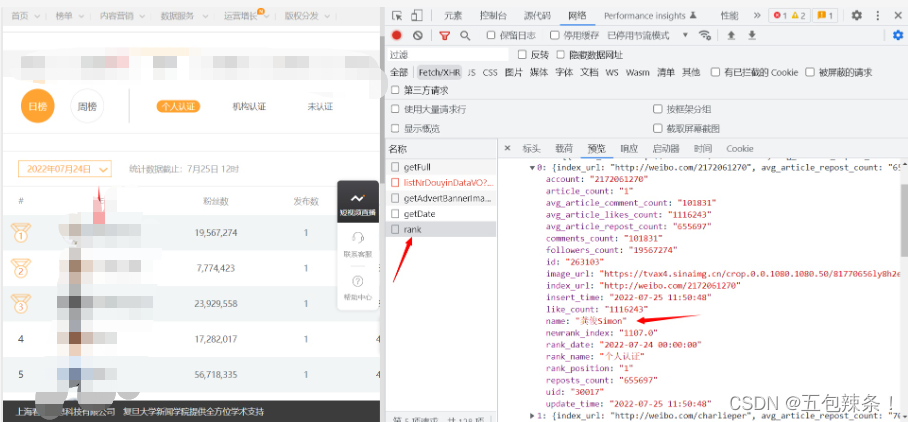Click the orange issues counter badge
Screen dimensions: 908x422
click(825, 16)
